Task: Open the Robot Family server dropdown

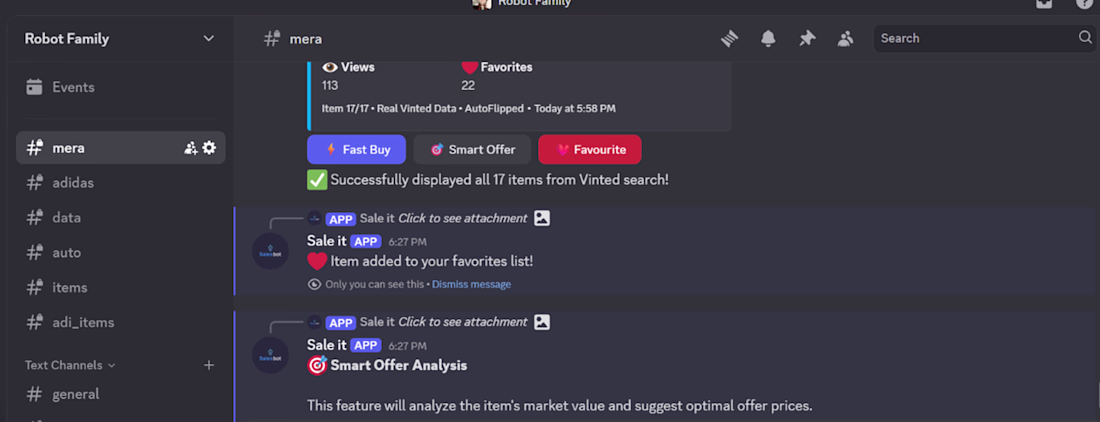Action: pos(209,39)
